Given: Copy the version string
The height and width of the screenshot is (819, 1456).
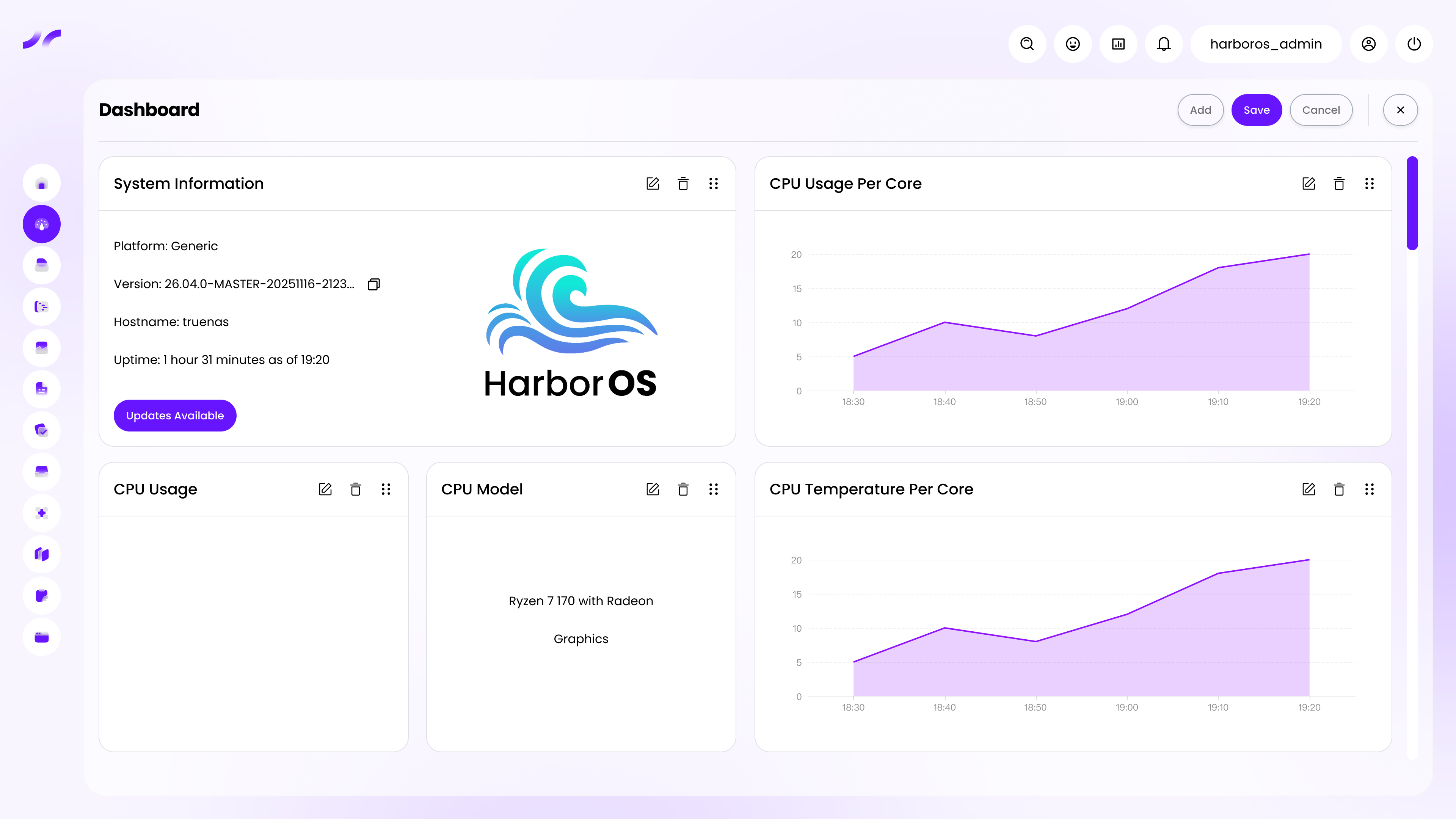Looking at the screenshot, I should click(373, 284).
